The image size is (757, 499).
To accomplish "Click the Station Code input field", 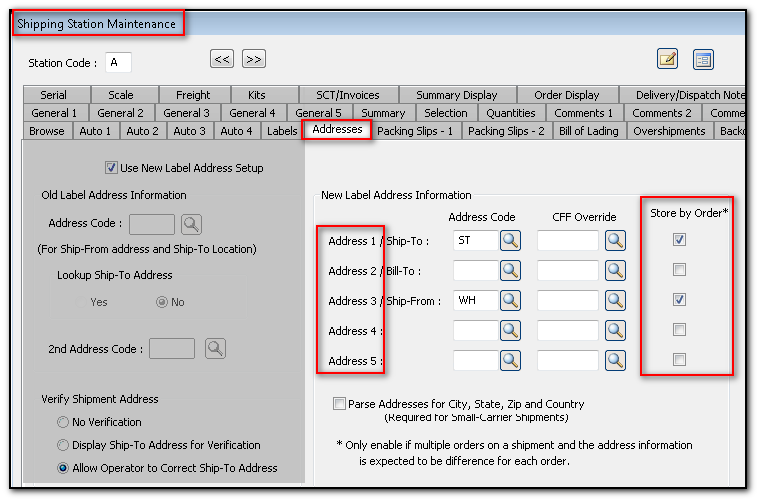I will tap(120, 63).
